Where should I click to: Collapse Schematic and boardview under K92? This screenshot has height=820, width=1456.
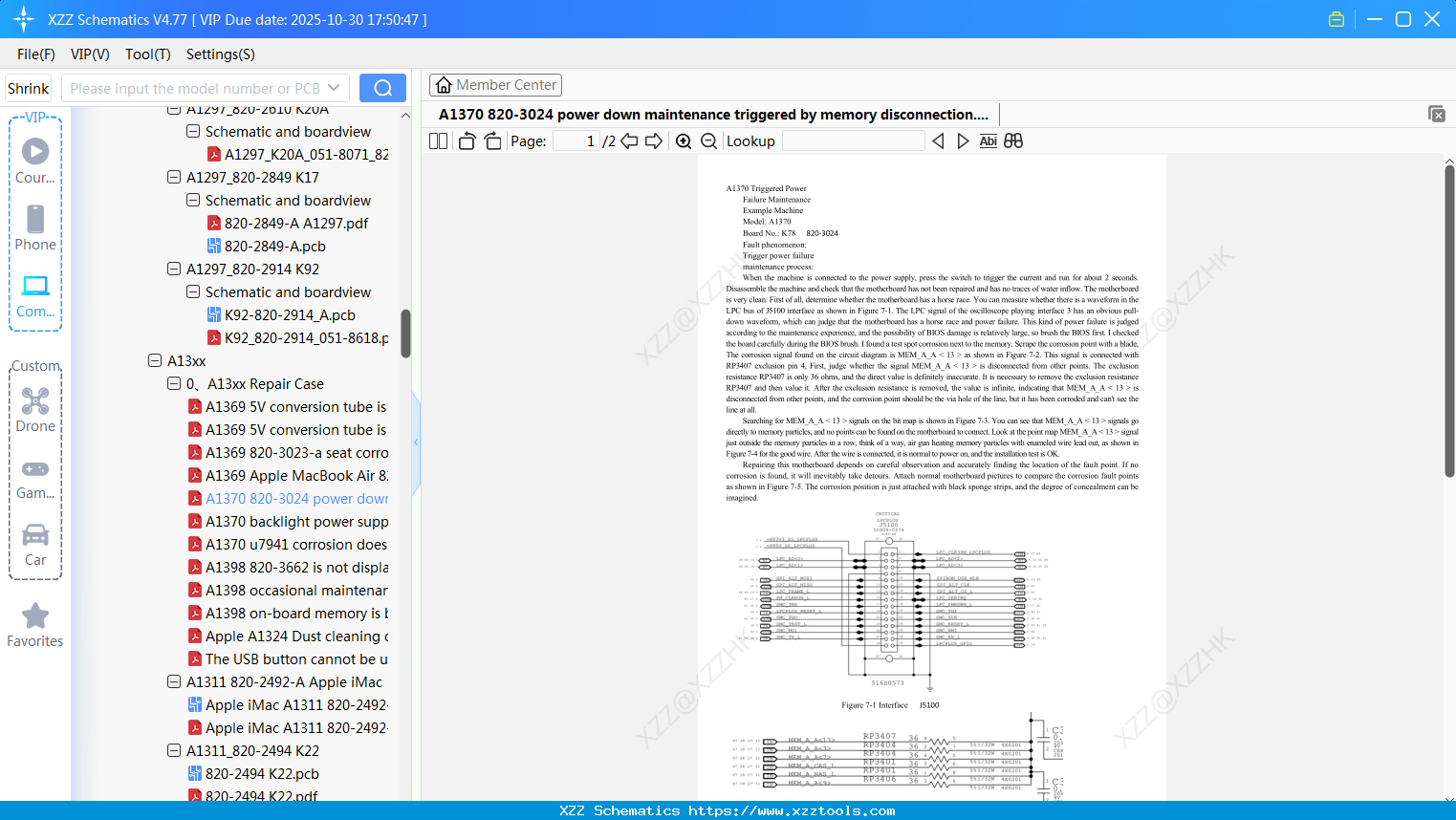(193, 291)
